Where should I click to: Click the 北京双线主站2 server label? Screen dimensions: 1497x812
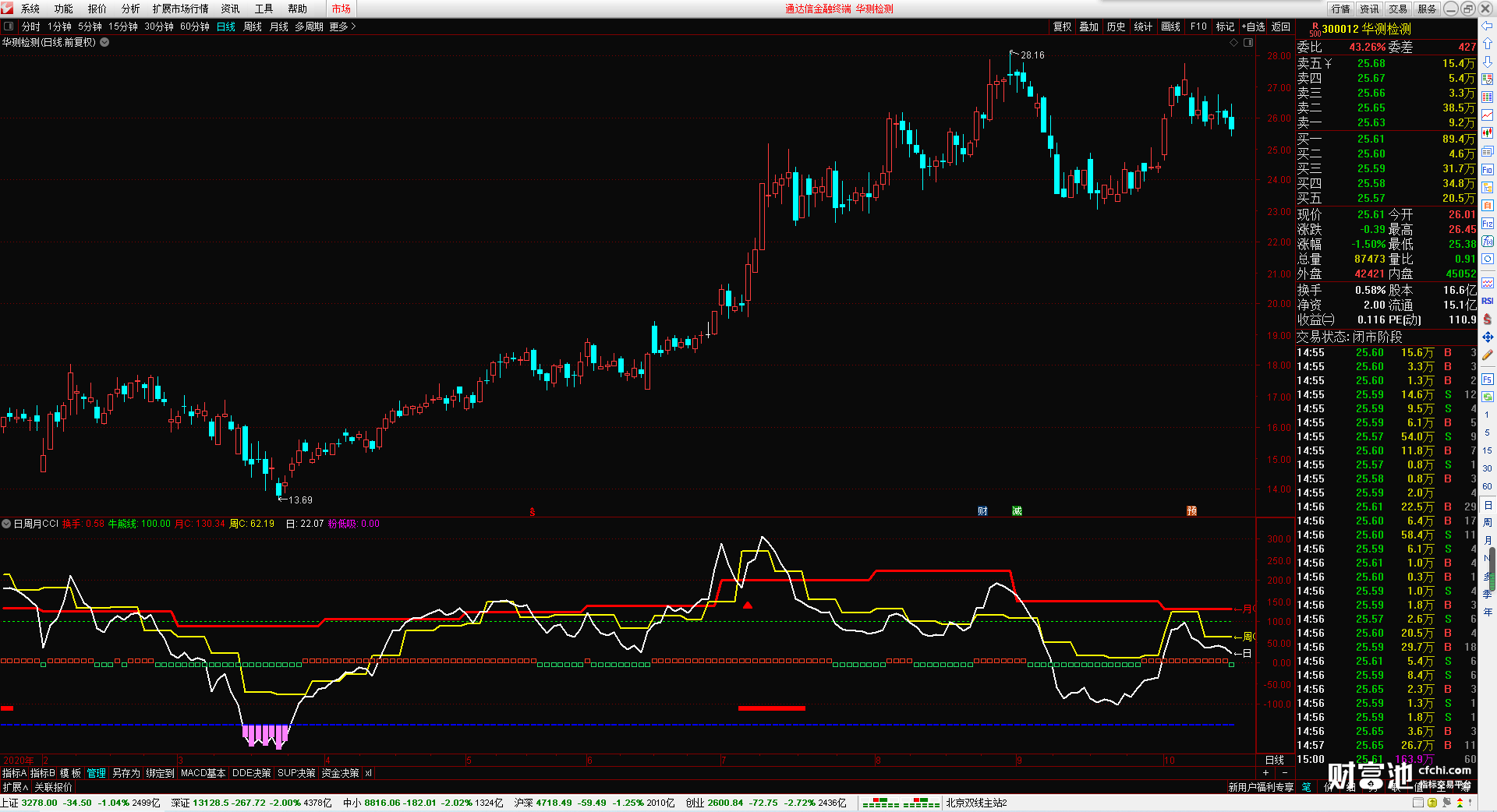coord(976,803)
